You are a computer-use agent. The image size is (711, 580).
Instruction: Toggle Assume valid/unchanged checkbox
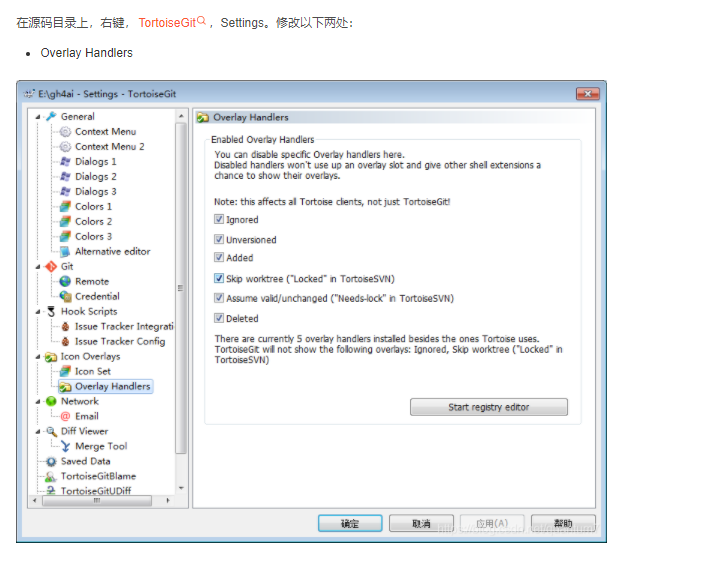pos(219,298)
